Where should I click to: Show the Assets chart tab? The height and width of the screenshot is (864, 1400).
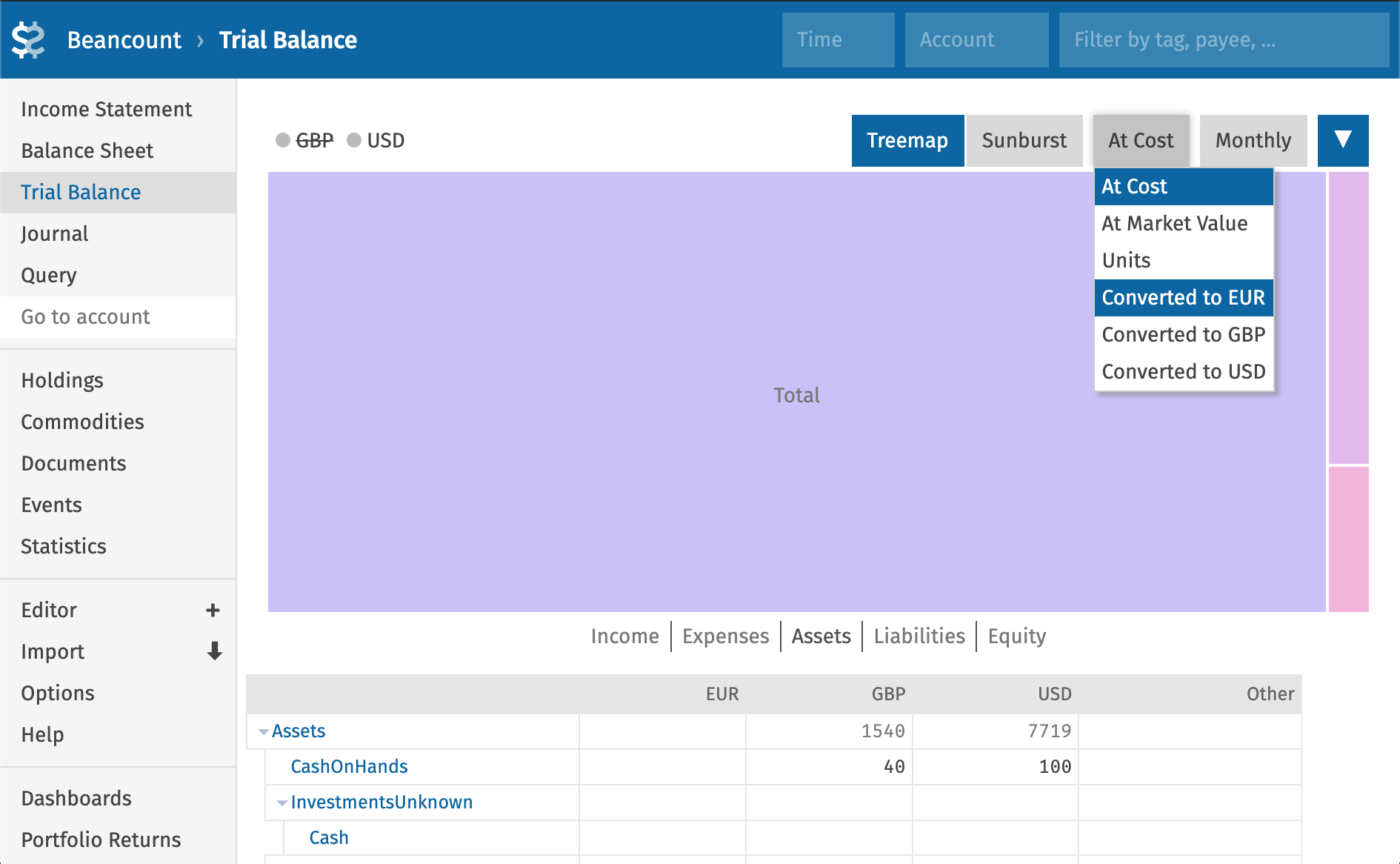(x=821, y=636)
